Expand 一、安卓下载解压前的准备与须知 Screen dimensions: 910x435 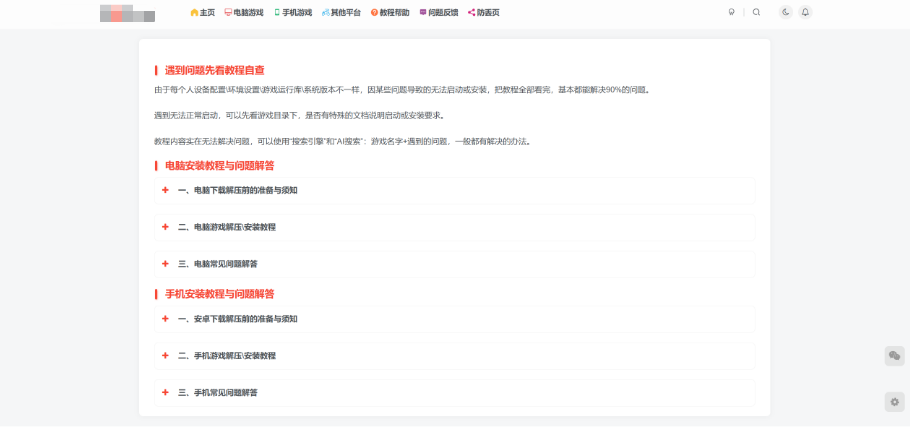[454, 319]
